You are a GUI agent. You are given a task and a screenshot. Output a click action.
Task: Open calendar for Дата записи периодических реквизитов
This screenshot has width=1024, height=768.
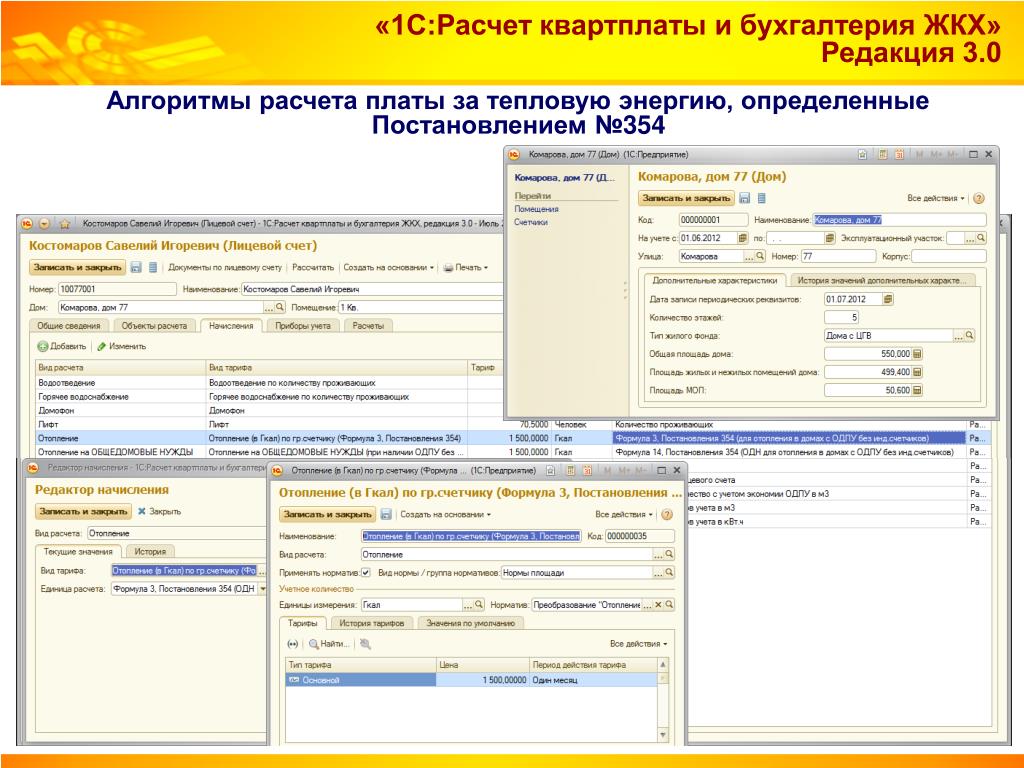click(888, 299)
